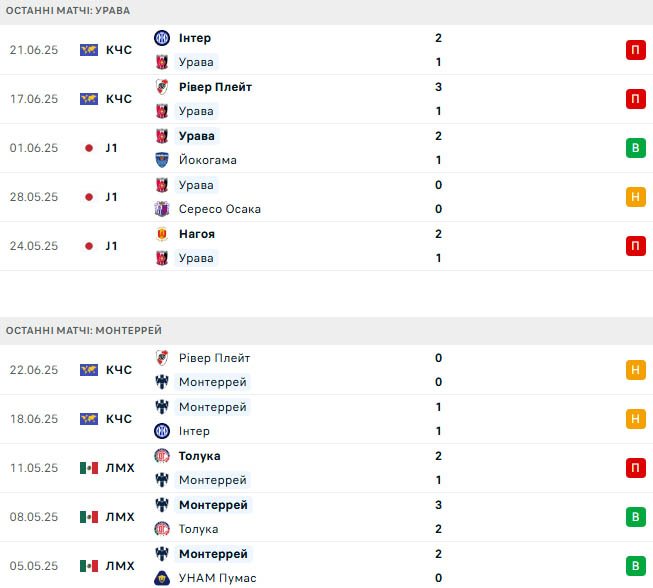This screenshot has height=588, width=653.
Task: Click the River Plate crest in 17.06.25 match
Action: pos(162,87)
